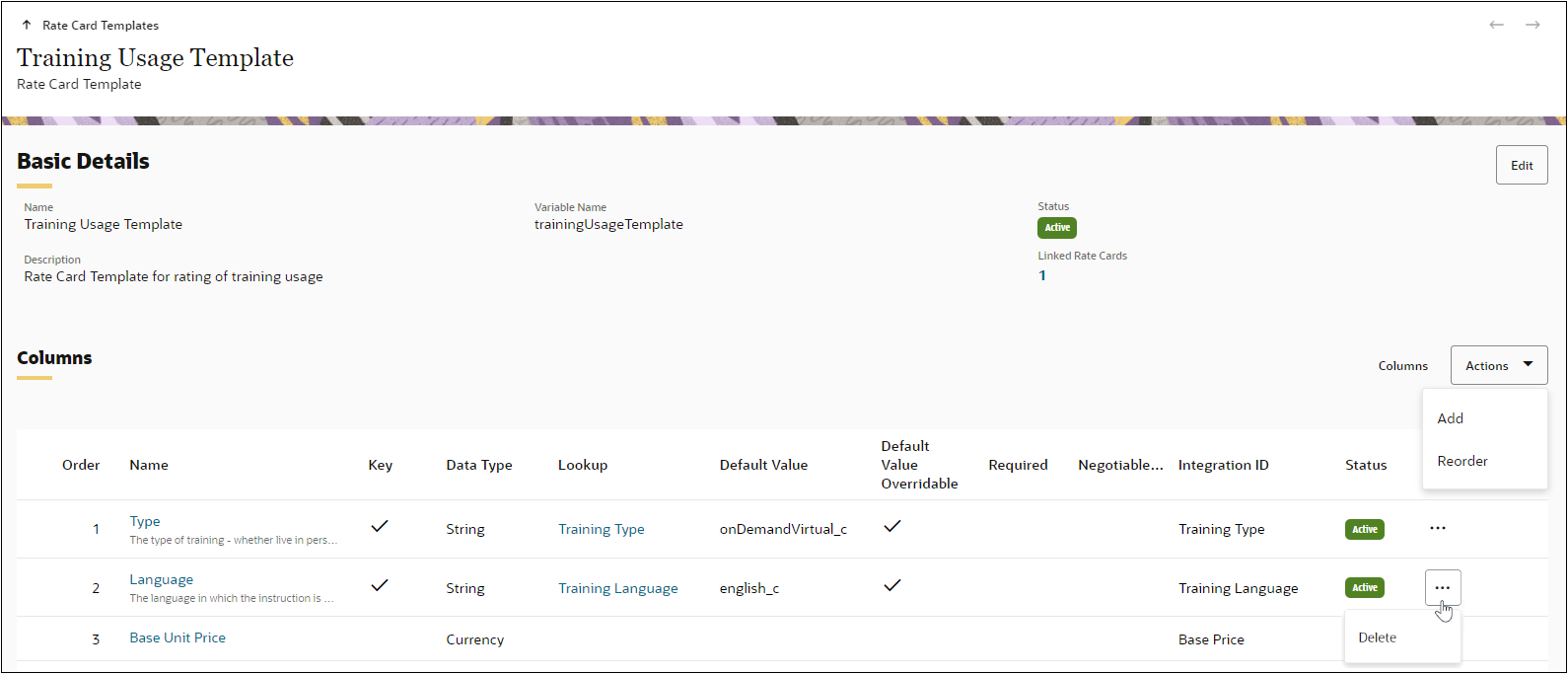Toggle Default Value Overridable checkmark for Language
The height and width of the screenshot is (674, 1568).
(x=891, y=586)
